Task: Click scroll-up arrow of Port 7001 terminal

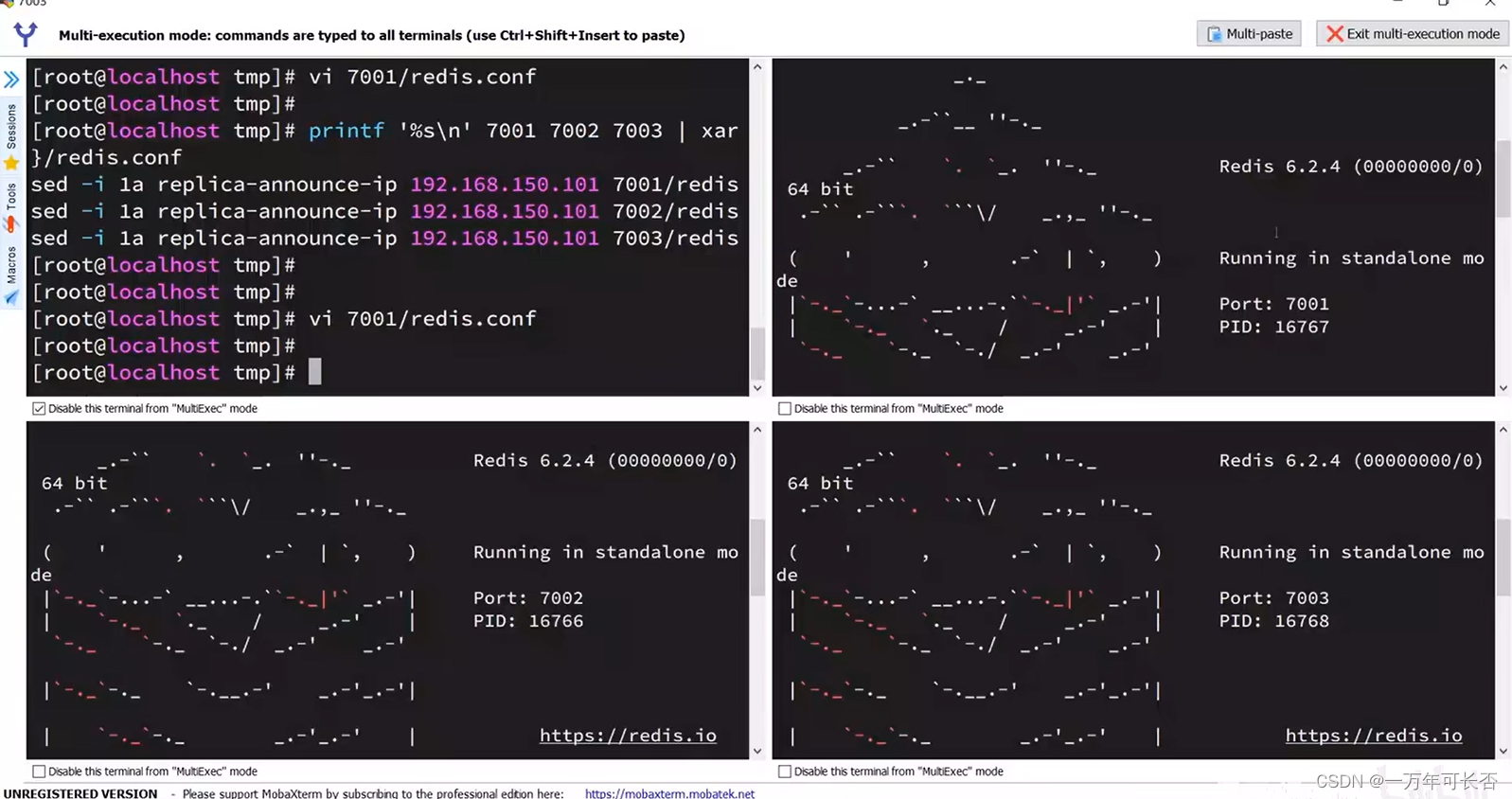Action: pyautogui.click(x=1503, y=67)
